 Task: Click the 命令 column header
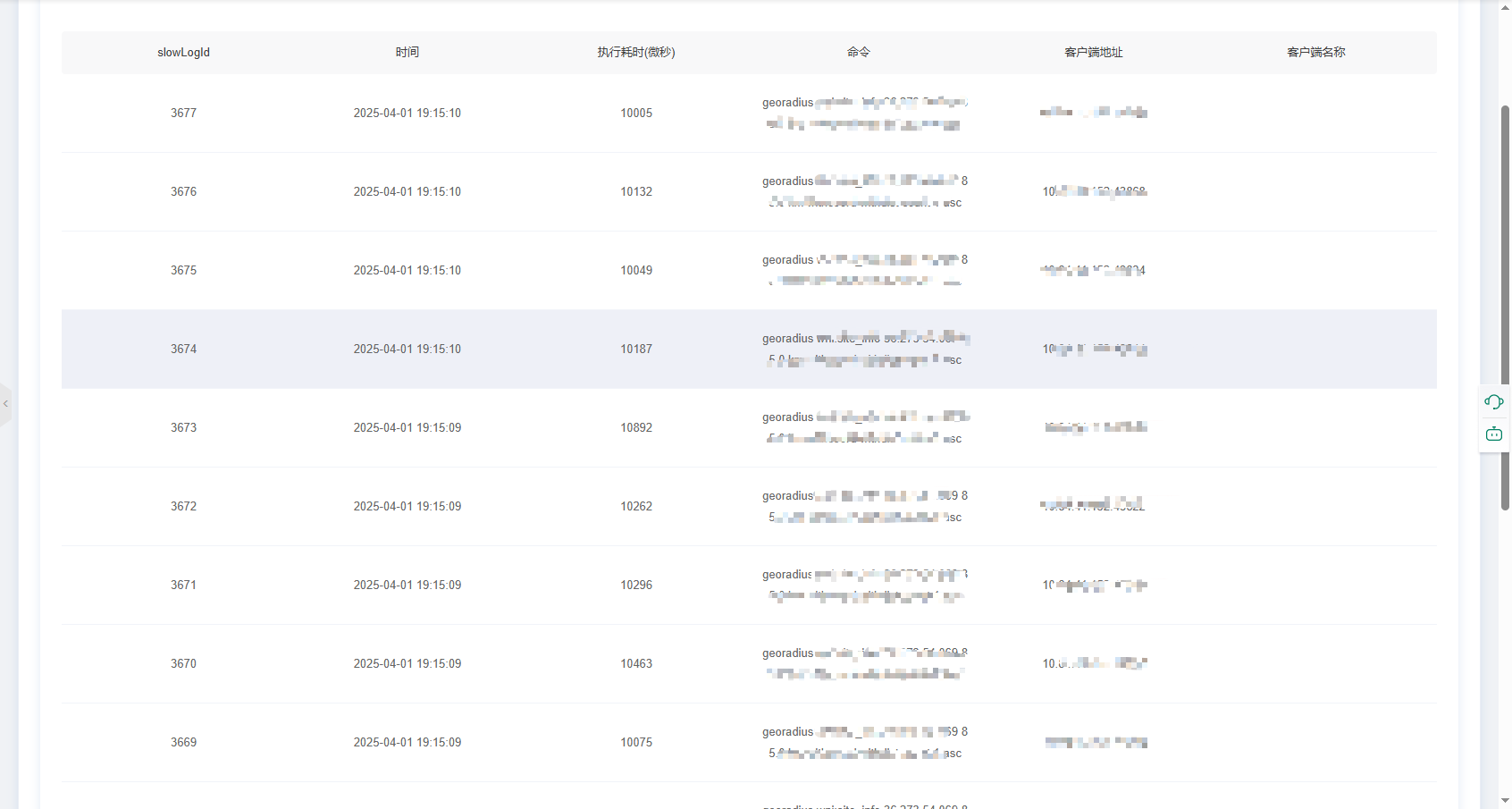pos(859,53)
